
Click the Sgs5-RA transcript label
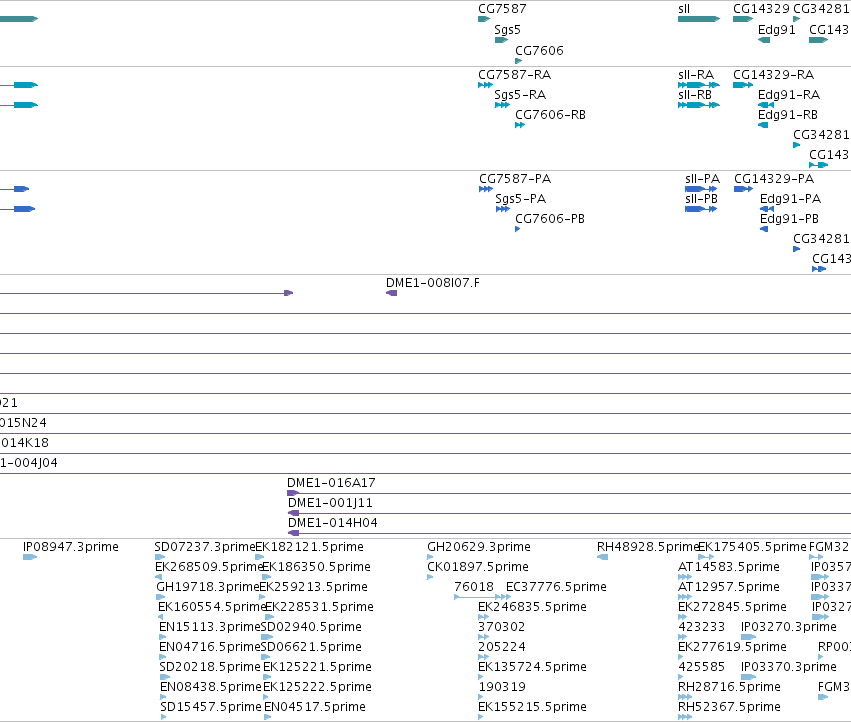[x=520, y=94]
